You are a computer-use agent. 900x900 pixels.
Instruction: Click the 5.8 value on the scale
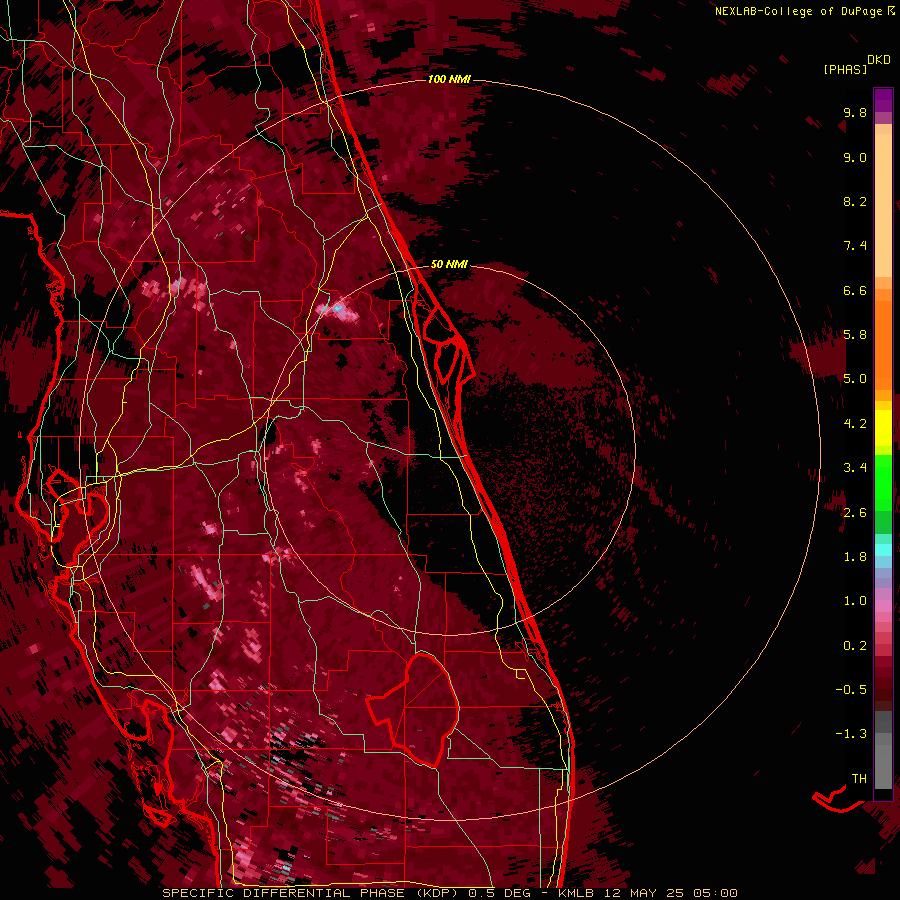pyautogui.click(x=855, y=335)
